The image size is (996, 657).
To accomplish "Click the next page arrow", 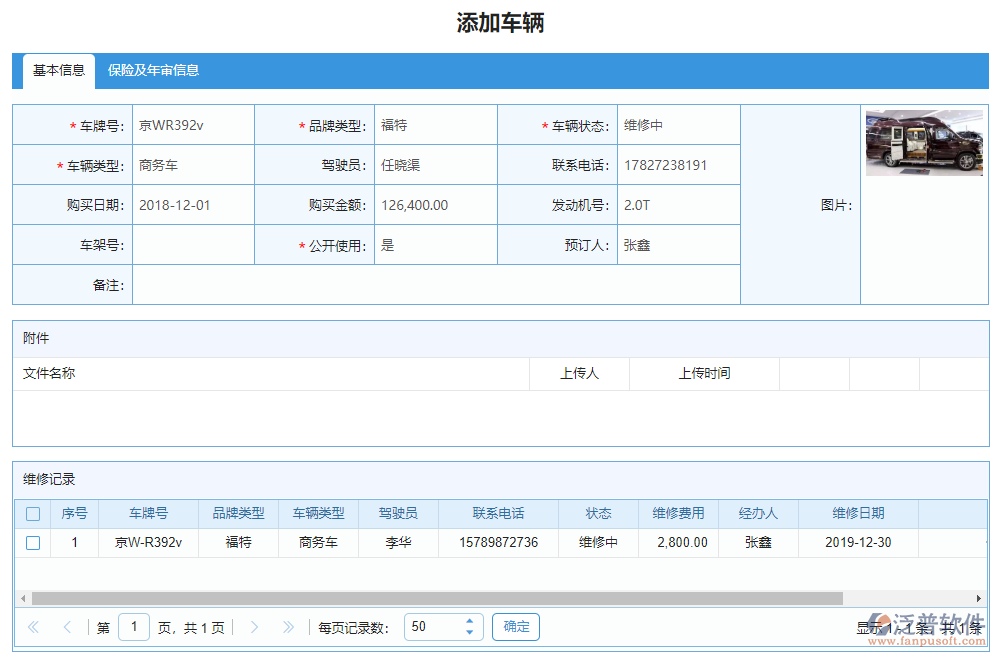I will (254, 627).
